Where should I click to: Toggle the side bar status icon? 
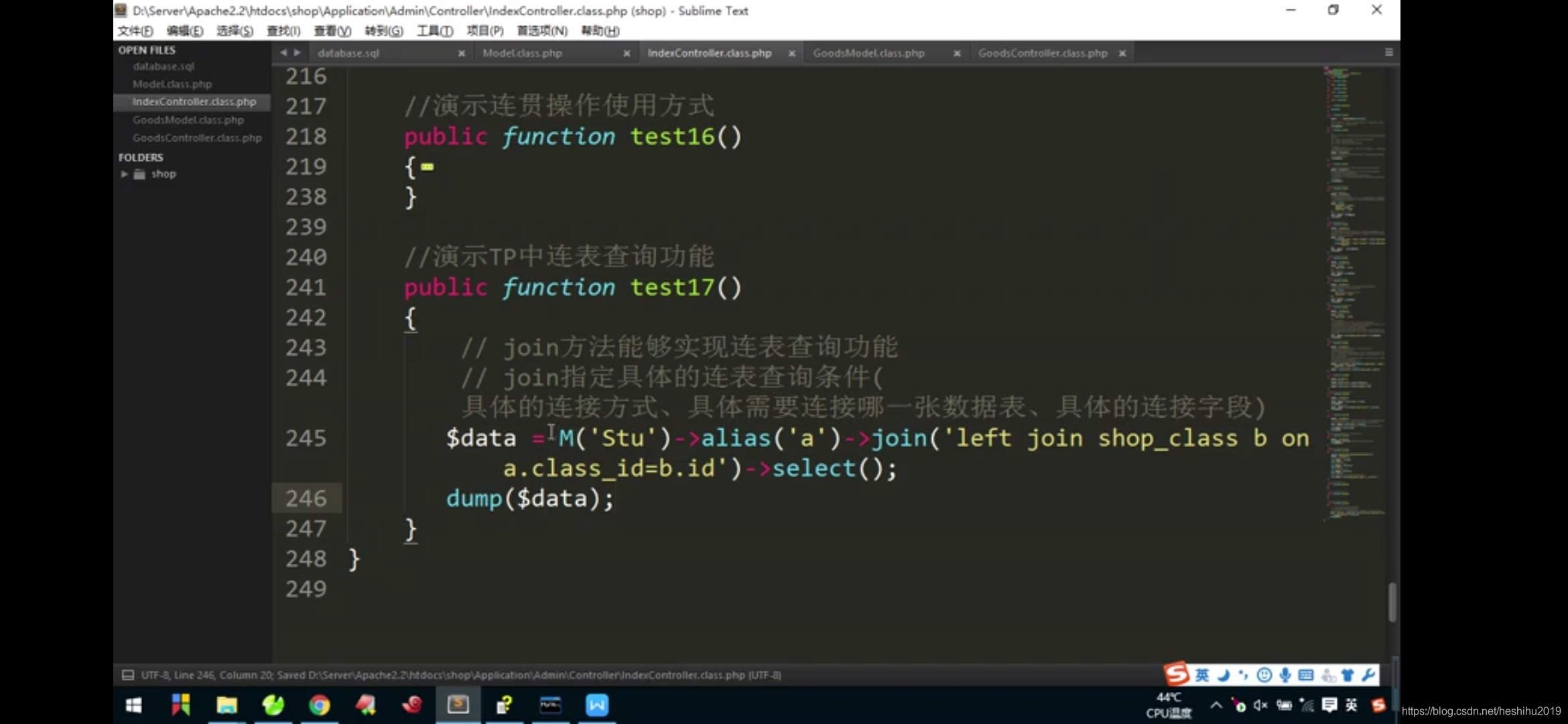(128, 675)
